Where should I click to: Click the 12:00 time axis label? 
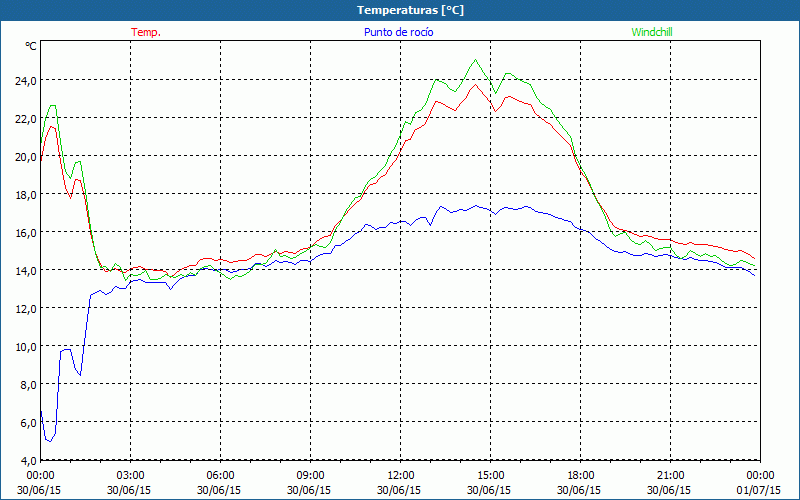[x=401, y=476]
